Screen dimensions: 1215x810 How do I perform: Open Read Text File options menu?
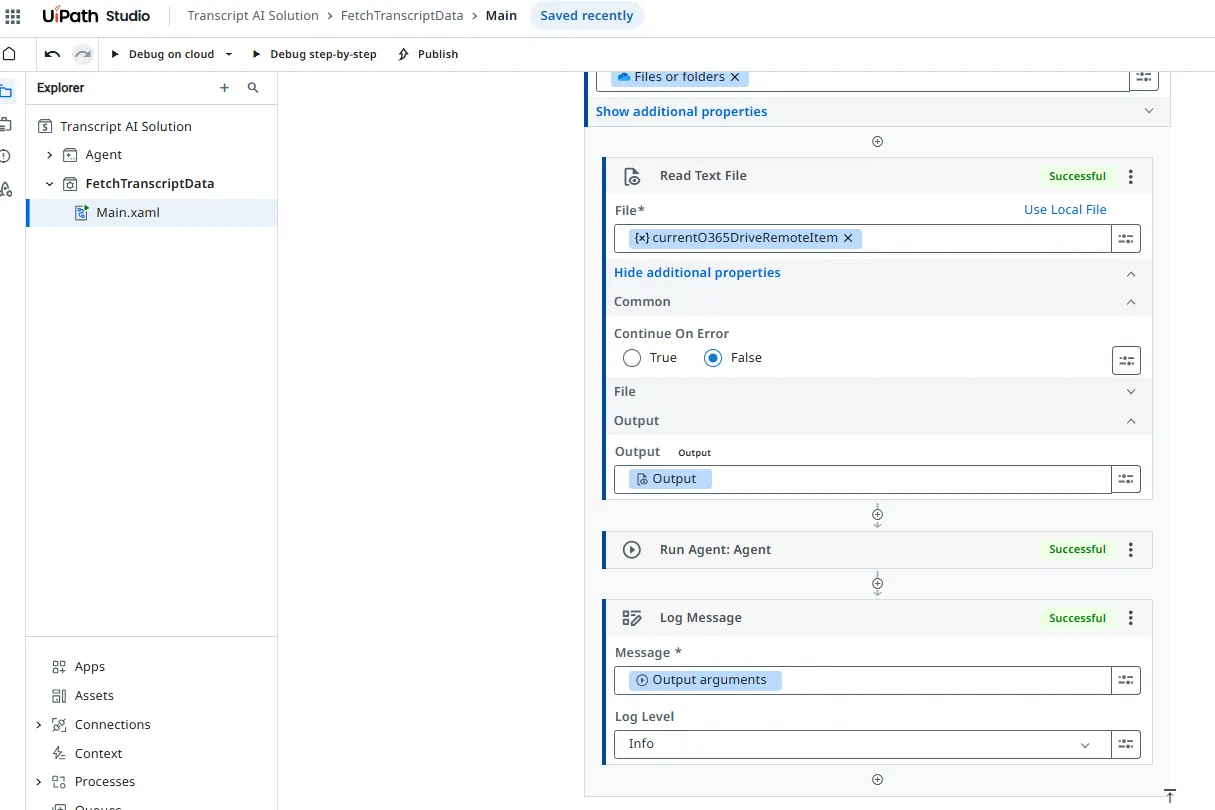[x=1131, y=177]
